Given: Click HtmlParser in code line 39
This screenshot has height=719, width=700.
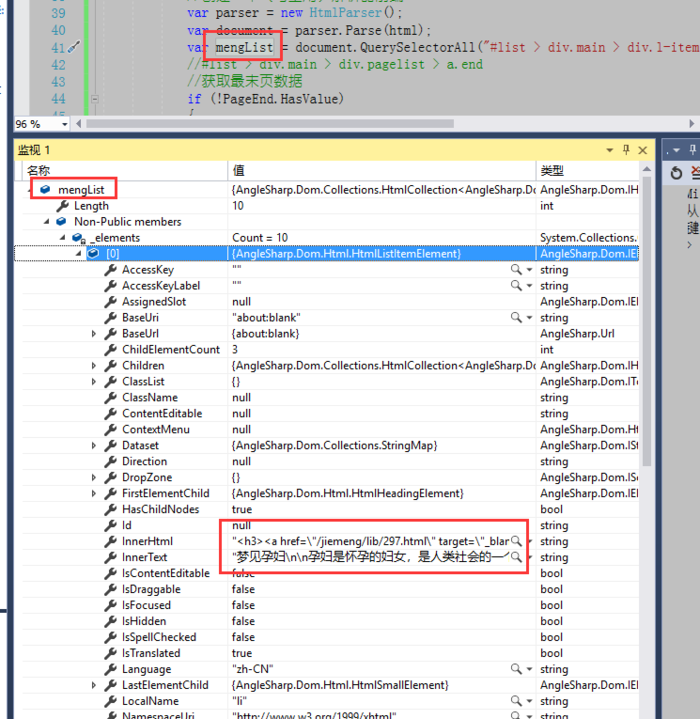Looking at the screenshot, I should [x=345, y=12].
